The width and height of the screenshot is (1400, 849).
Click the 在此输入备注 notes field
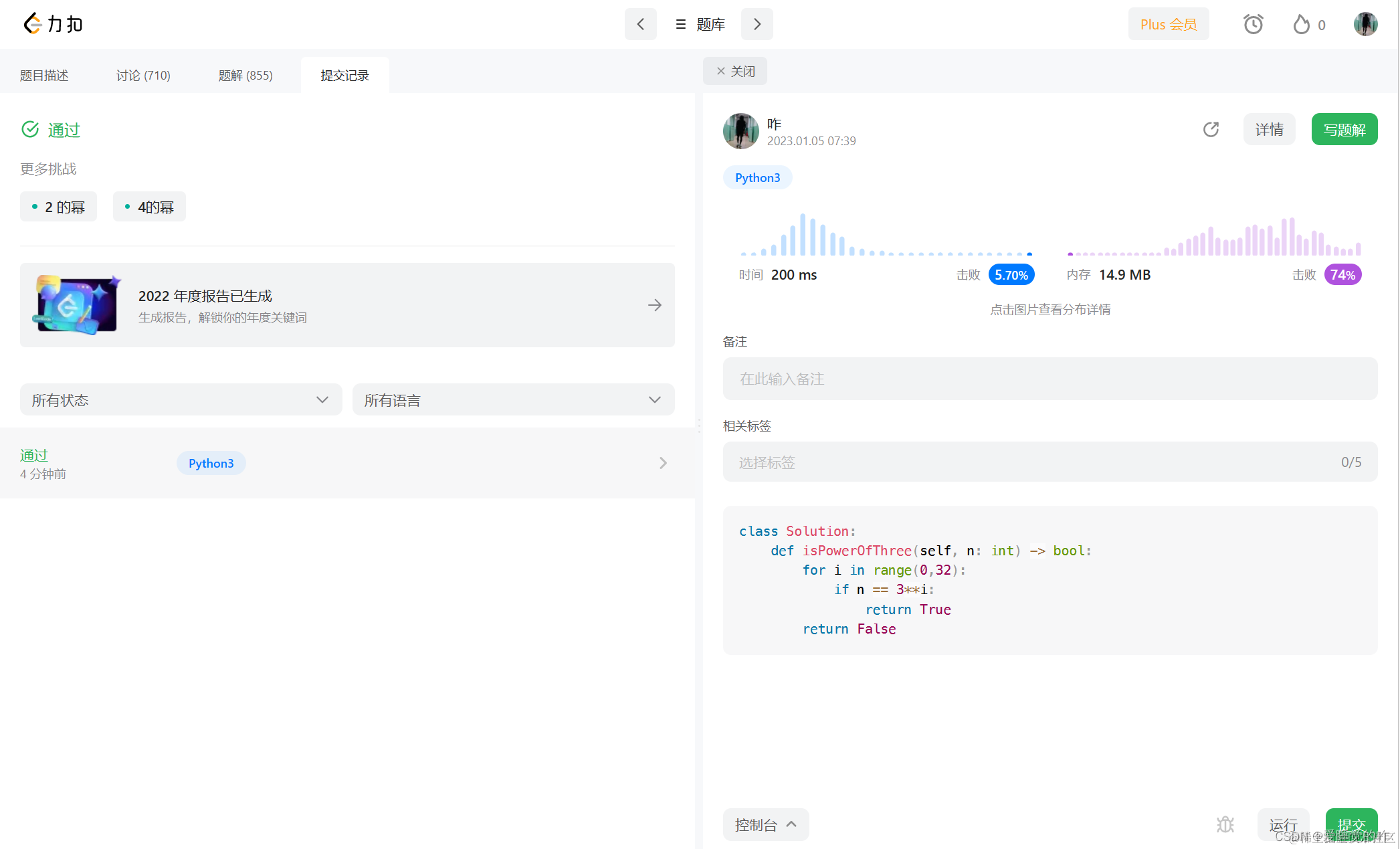(1049, 379)
